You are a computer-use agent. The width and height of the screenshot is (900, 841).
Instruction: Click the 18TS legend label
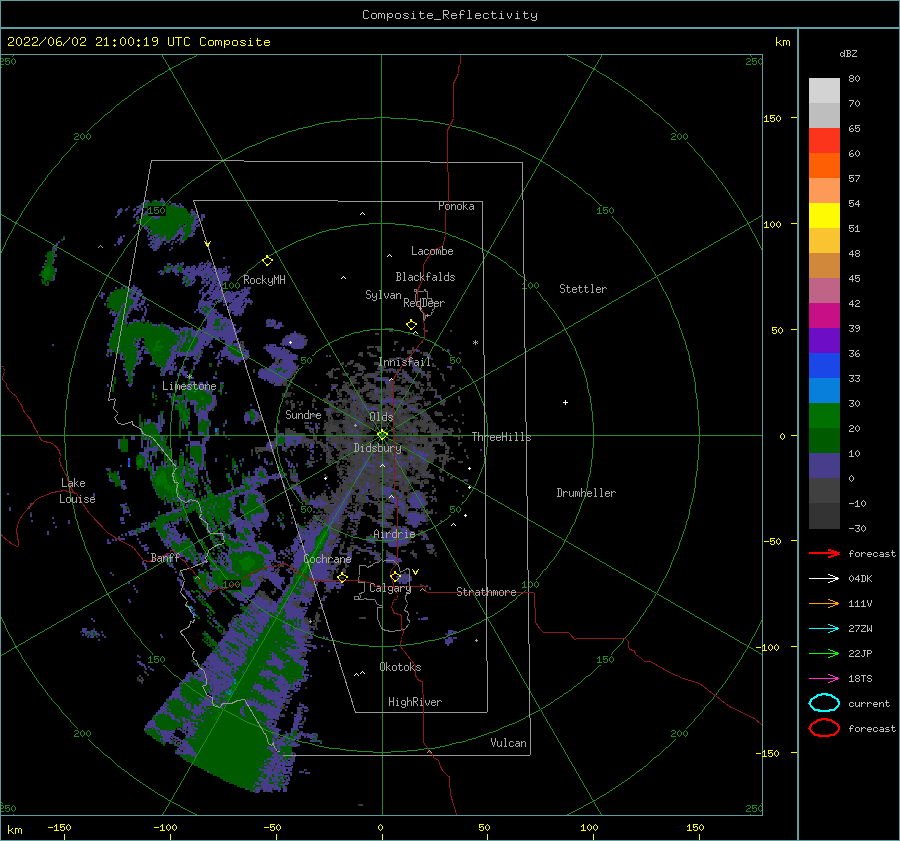[860, 679]
